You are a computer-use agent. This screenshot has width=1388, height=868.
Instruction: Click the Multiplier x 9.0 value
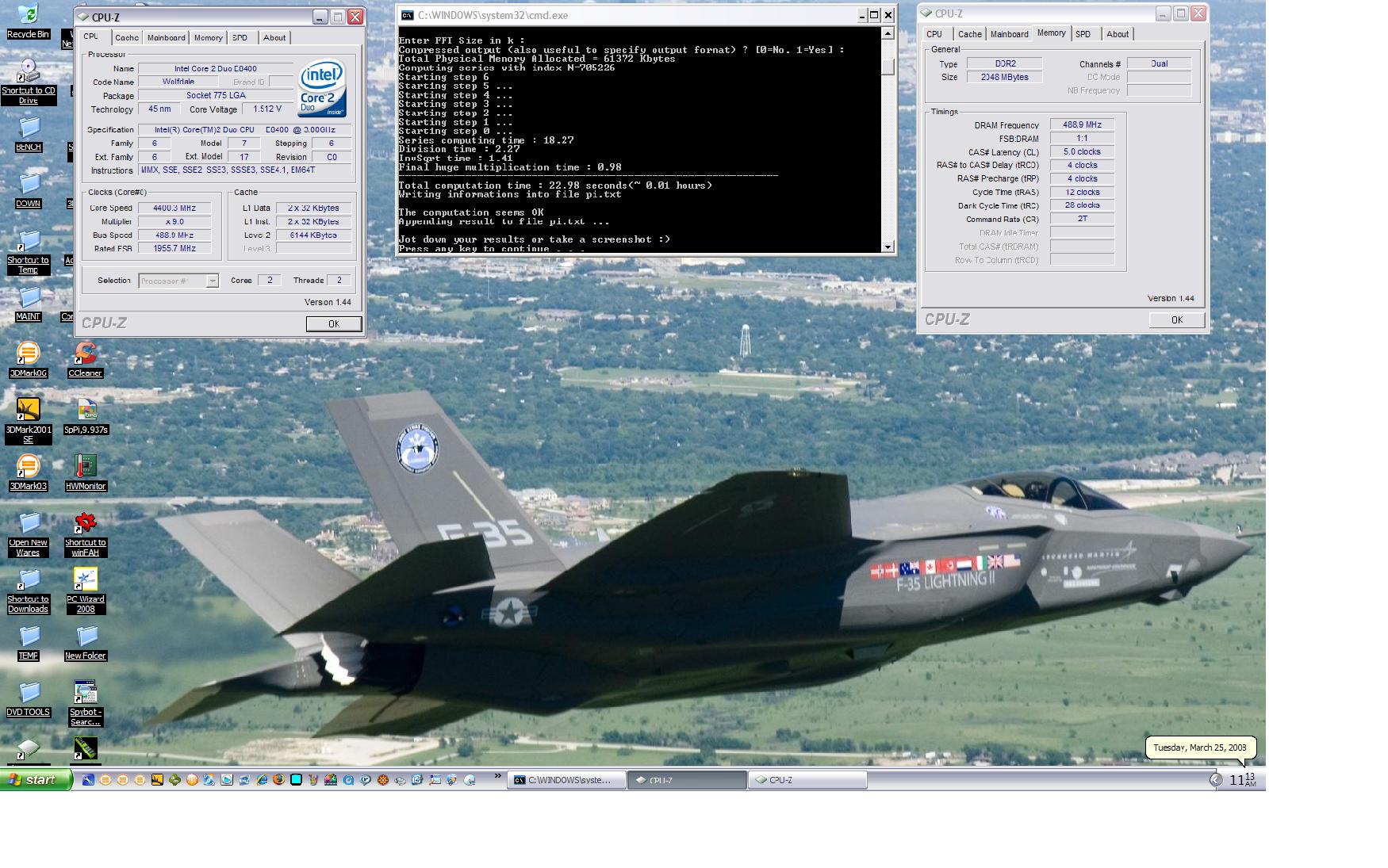click(x=174, y=221)
